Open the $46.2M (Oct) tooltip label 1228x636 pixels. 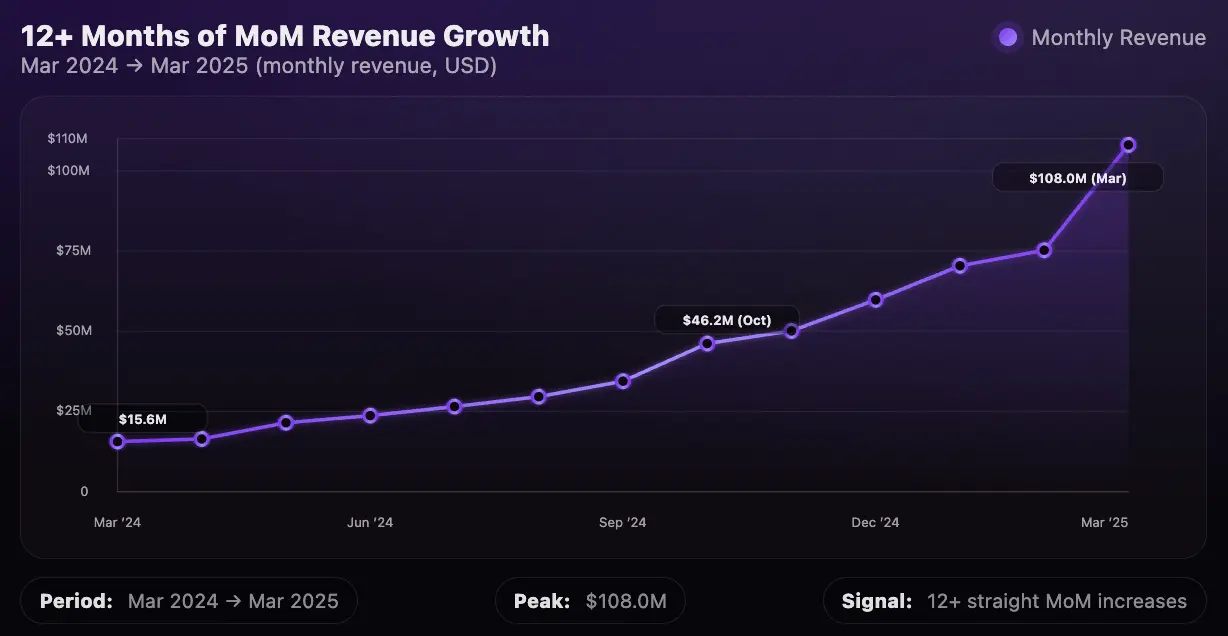[x=727, y=320]
